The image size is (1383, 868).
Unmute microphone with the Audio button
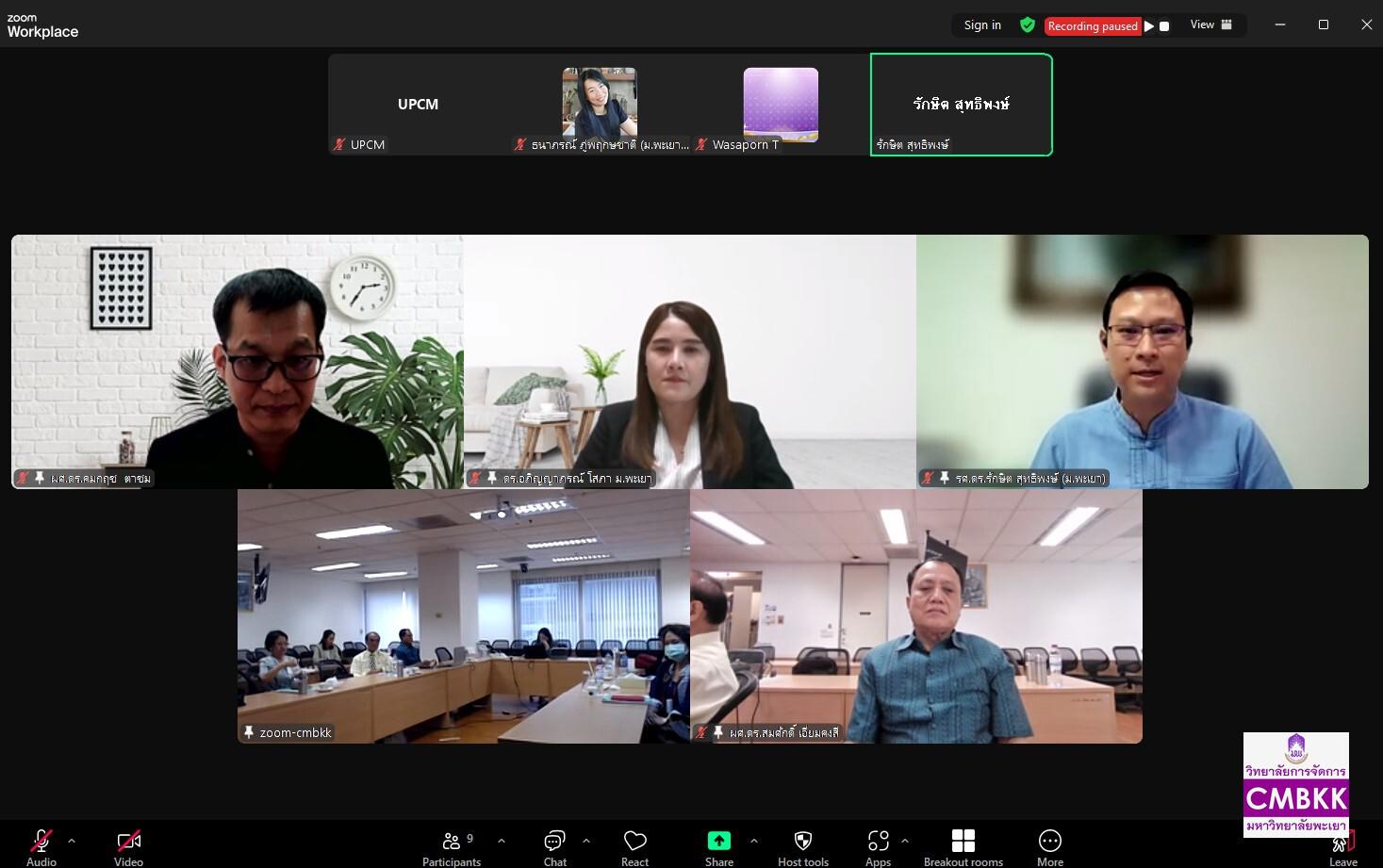(41, 846)
